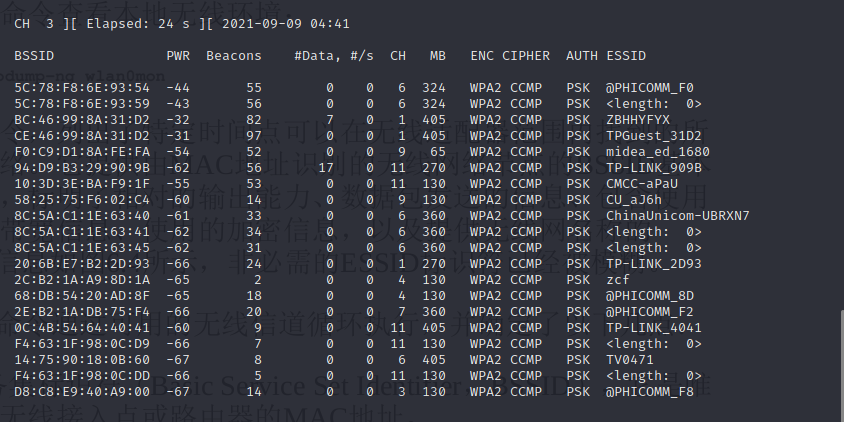
Task: Select BSSID 5C:78:F8:6E:93:54
Action: click(x=82, y=88)
